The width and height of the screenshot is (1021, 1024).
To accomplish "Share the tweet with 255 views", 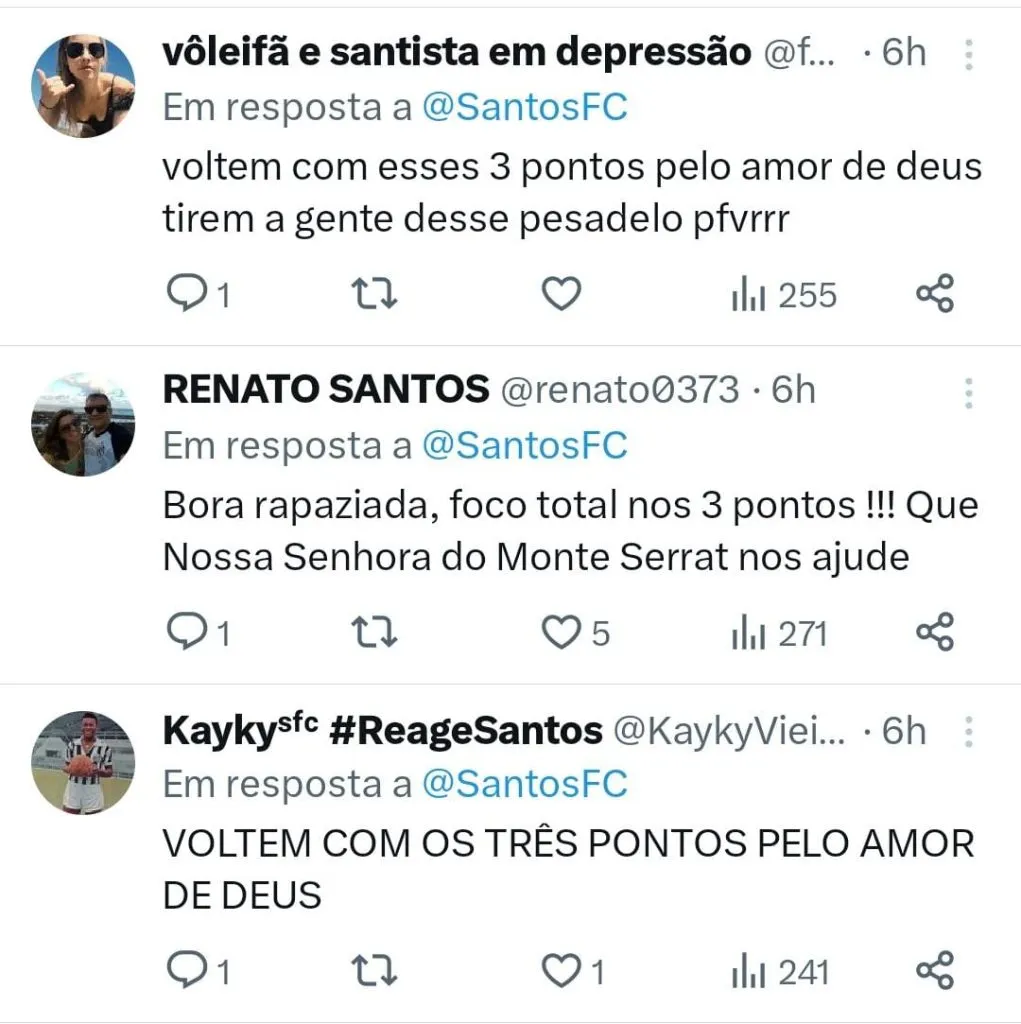I will [x=935, y=295].
